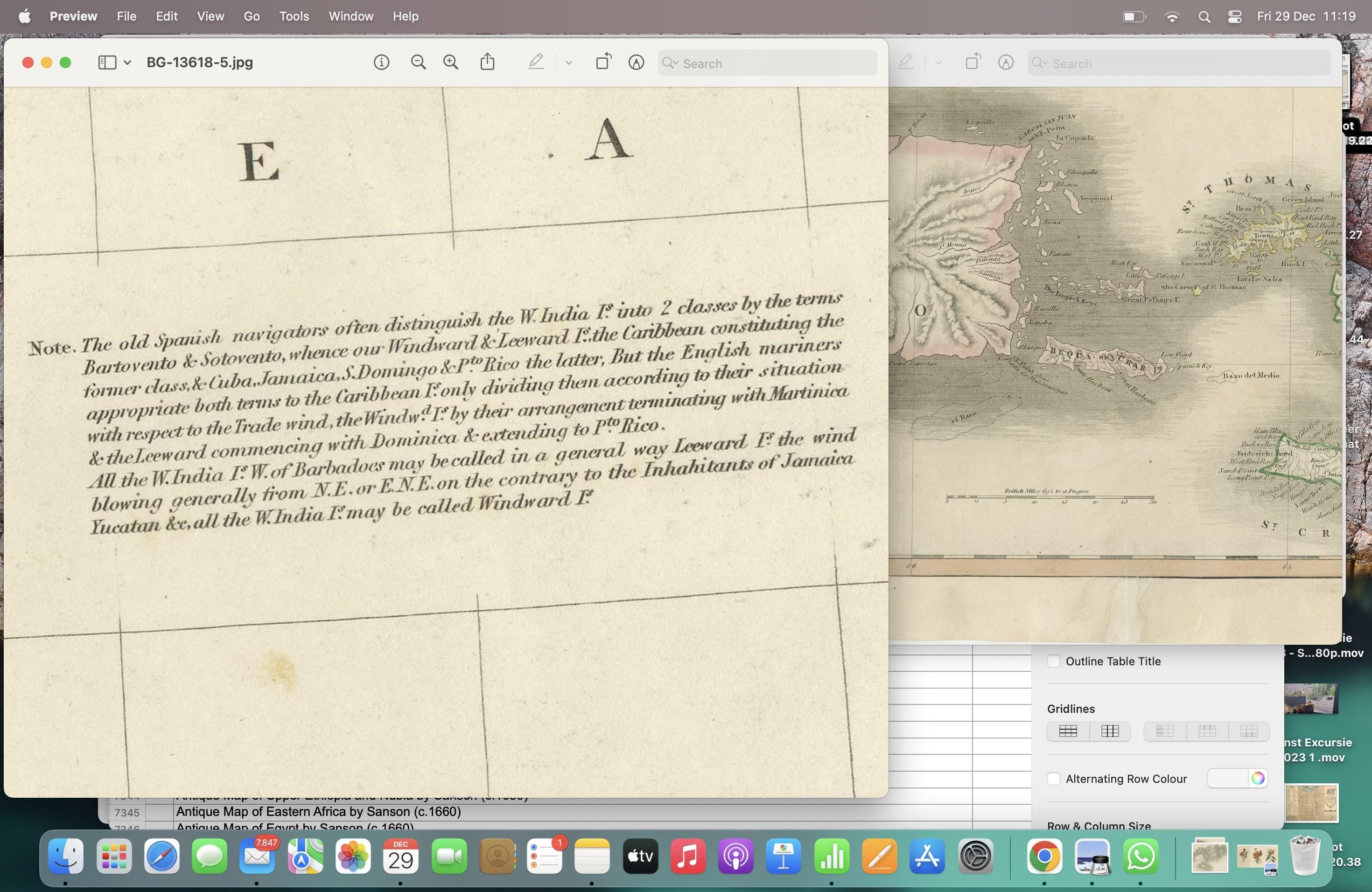
Task: Toggle horizontal body gridlines in Numbers
Action: (1068, 731)
